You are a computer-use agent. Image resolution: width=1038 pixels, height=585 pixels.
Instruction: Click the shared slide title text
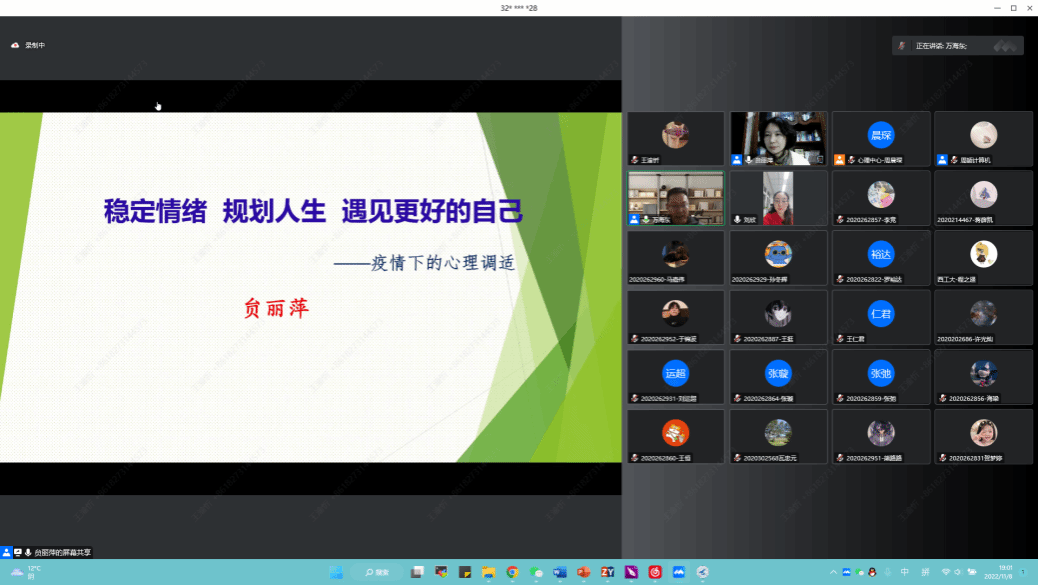click(313, 211)
